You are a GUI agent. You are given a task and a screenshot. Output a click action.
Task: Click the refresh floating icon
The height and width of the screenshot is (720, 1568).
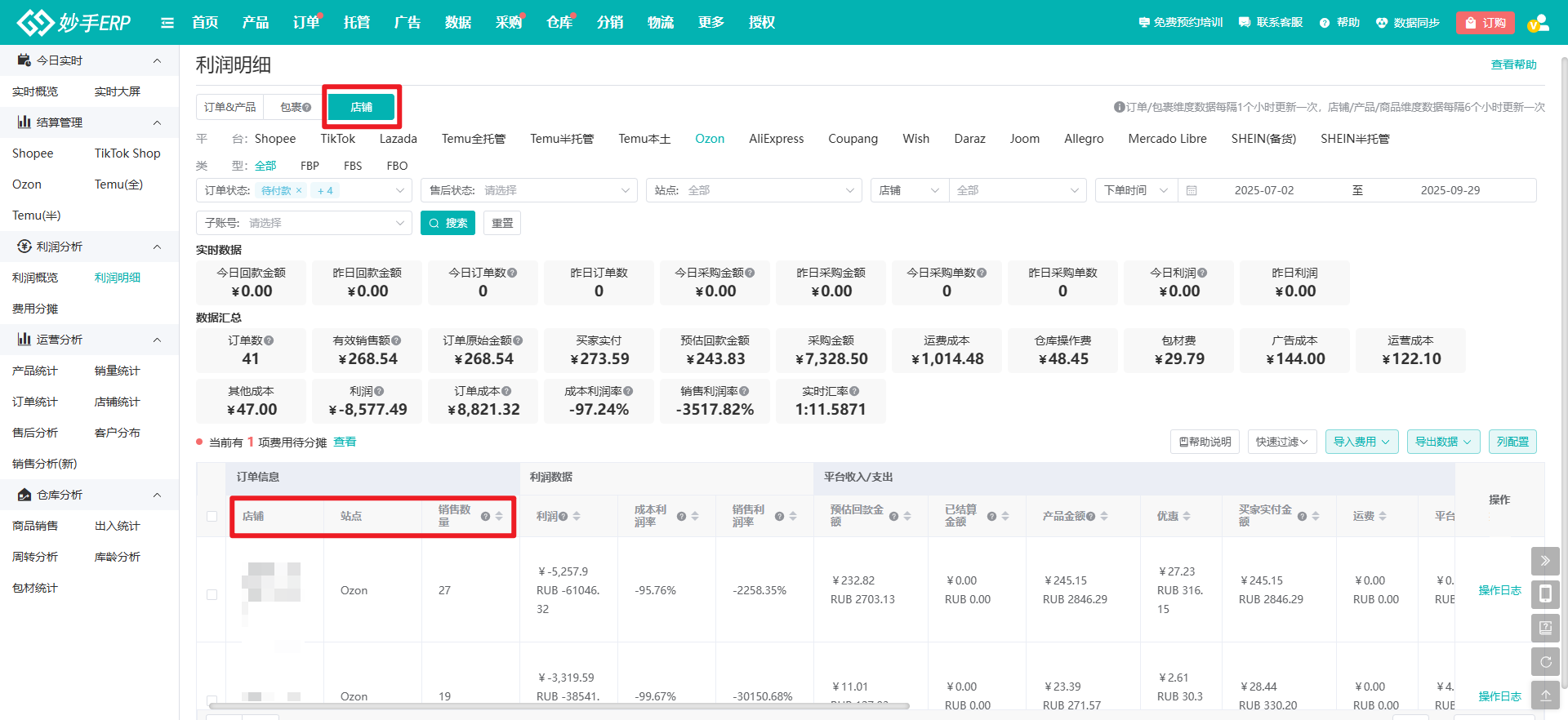pos(1545,662)
